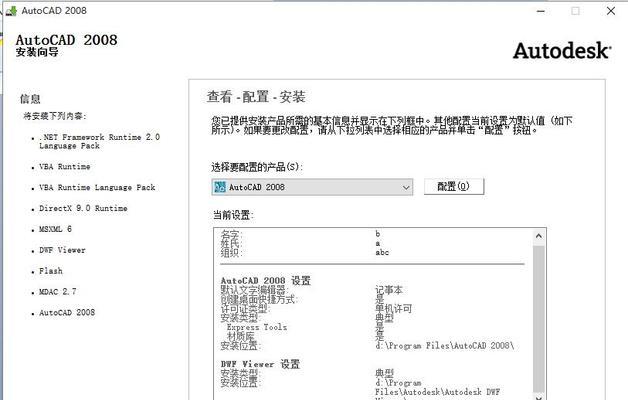Click the '选择要配置的产品(S):' label

(257, 167)
